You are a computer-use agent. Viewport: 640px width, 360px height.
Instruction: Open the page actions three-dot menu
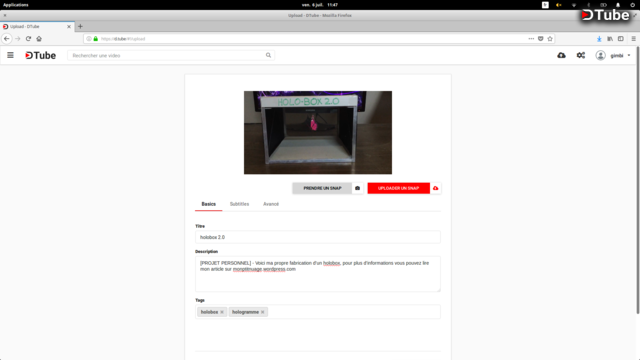tap(531, 39)
